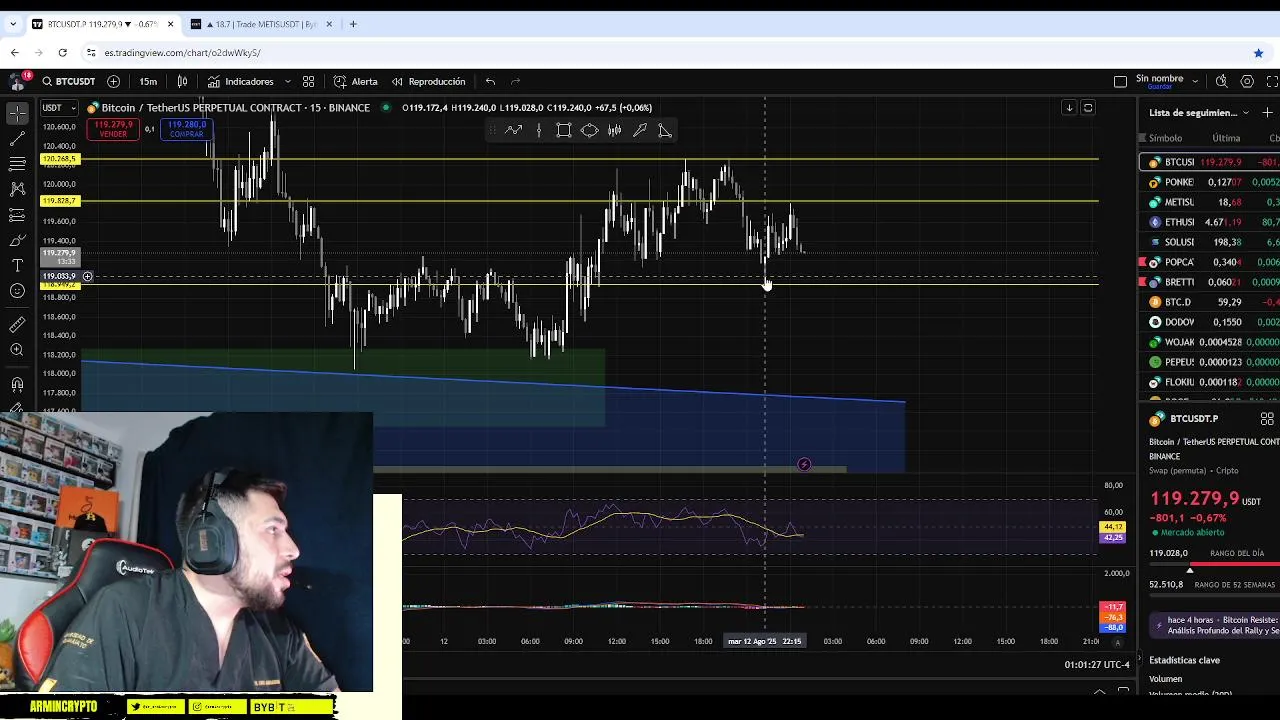This screenshot has width=1280, height=720.
Task: Enter fullscreen mode
Action: tap(1272, 82)
